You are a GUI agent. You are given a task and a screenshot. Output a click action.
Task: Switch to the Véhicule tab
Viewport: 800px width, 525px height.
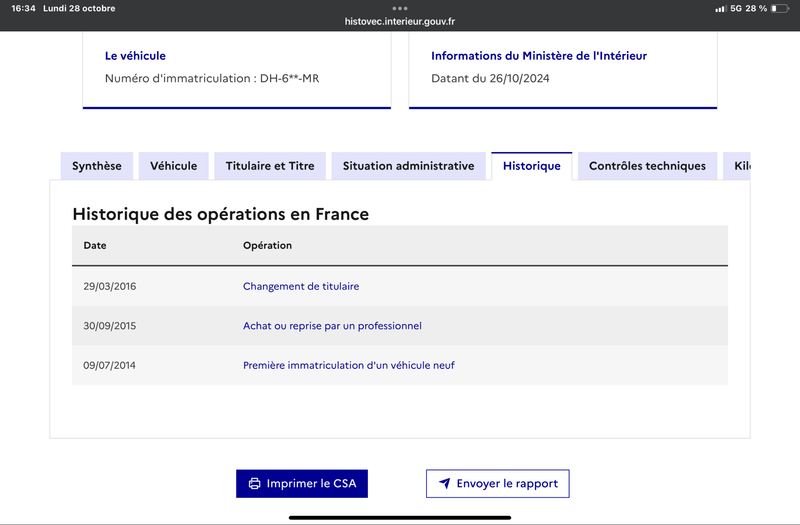pos(173,166)
